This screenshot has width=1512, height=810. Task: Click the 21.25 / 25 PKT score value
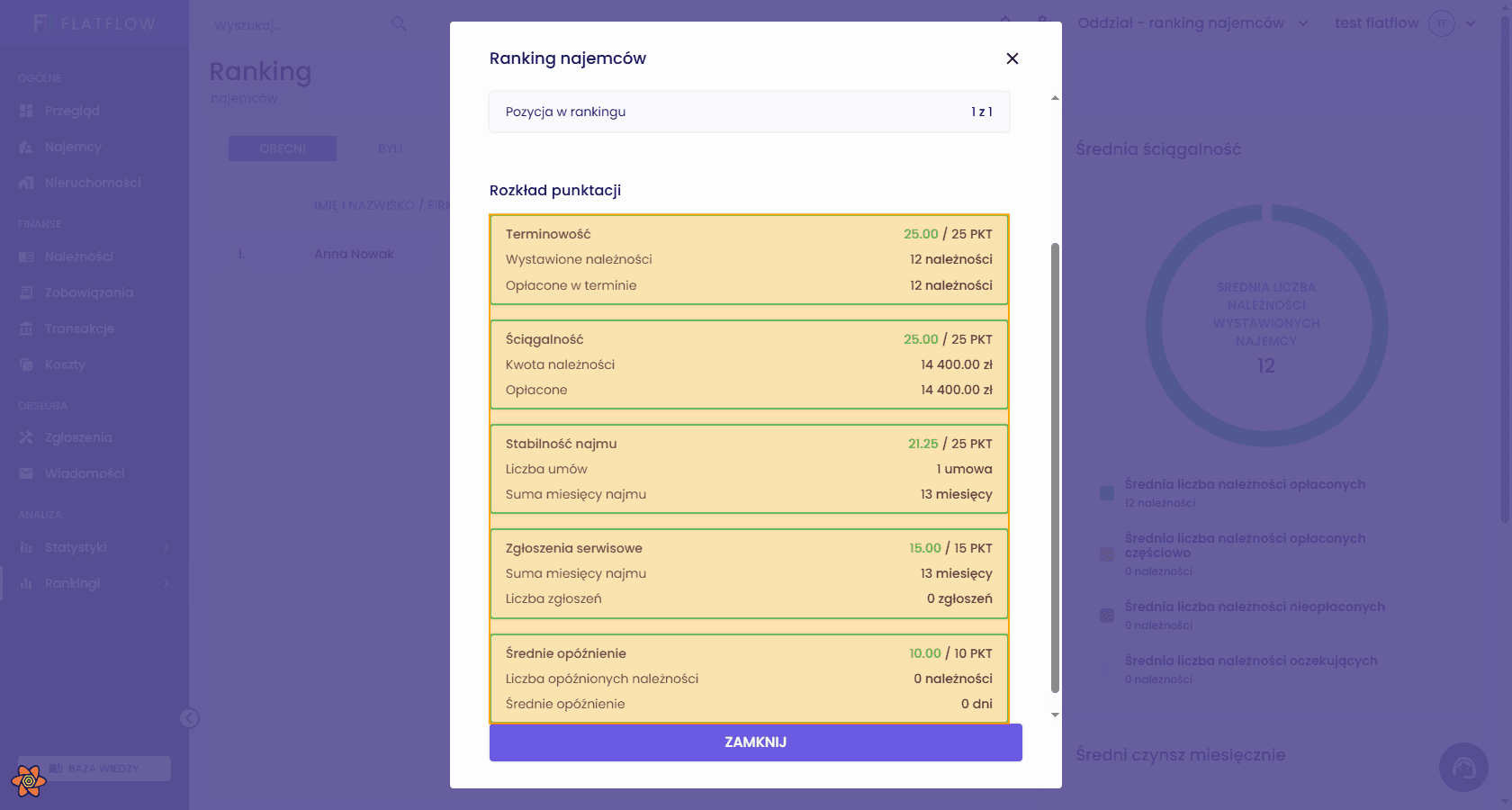[x=950, y=444]
